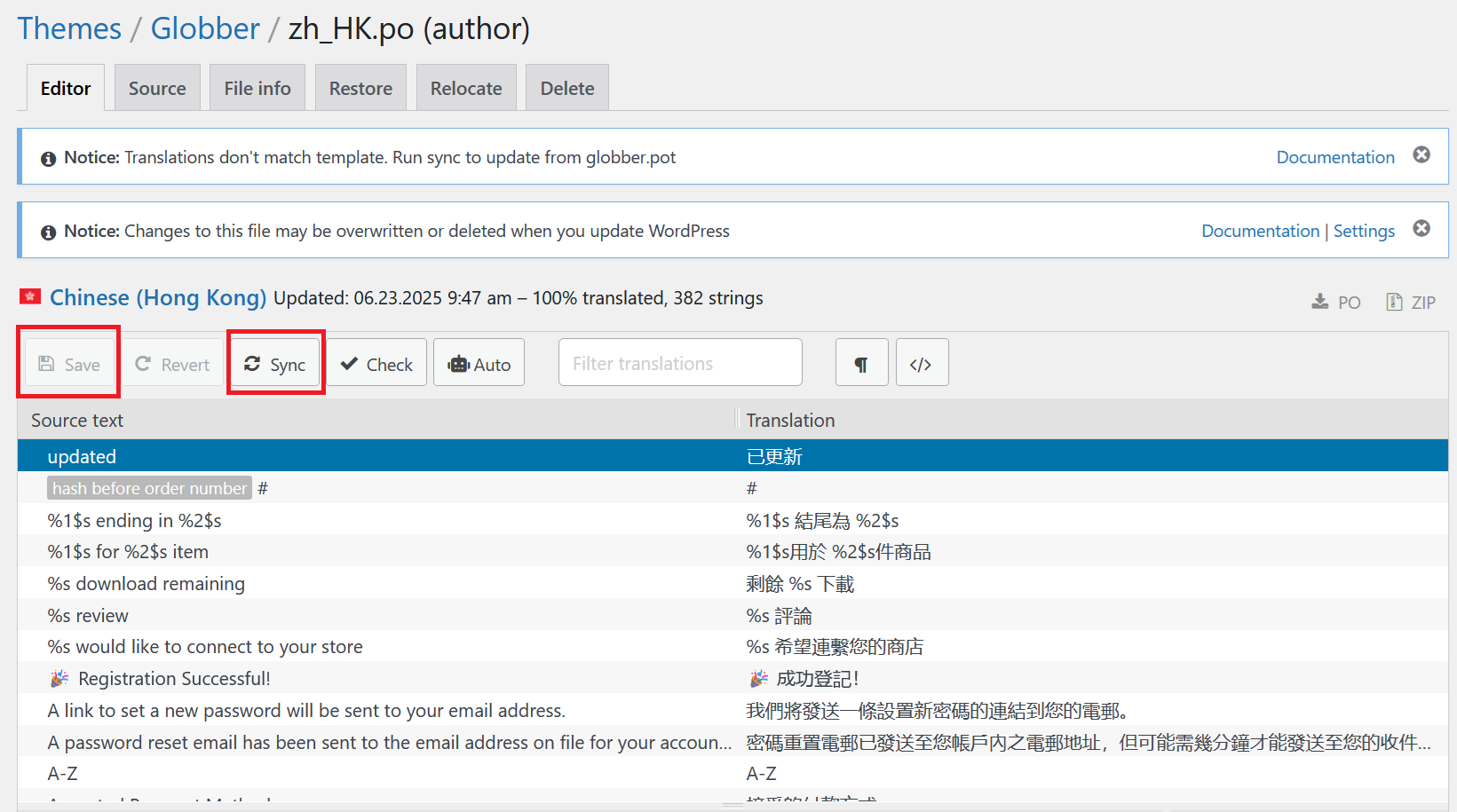Toggle invisible characters with the pilcrow icon
The height and width of the screenshot is (812, 1457).
coord(861,364)
